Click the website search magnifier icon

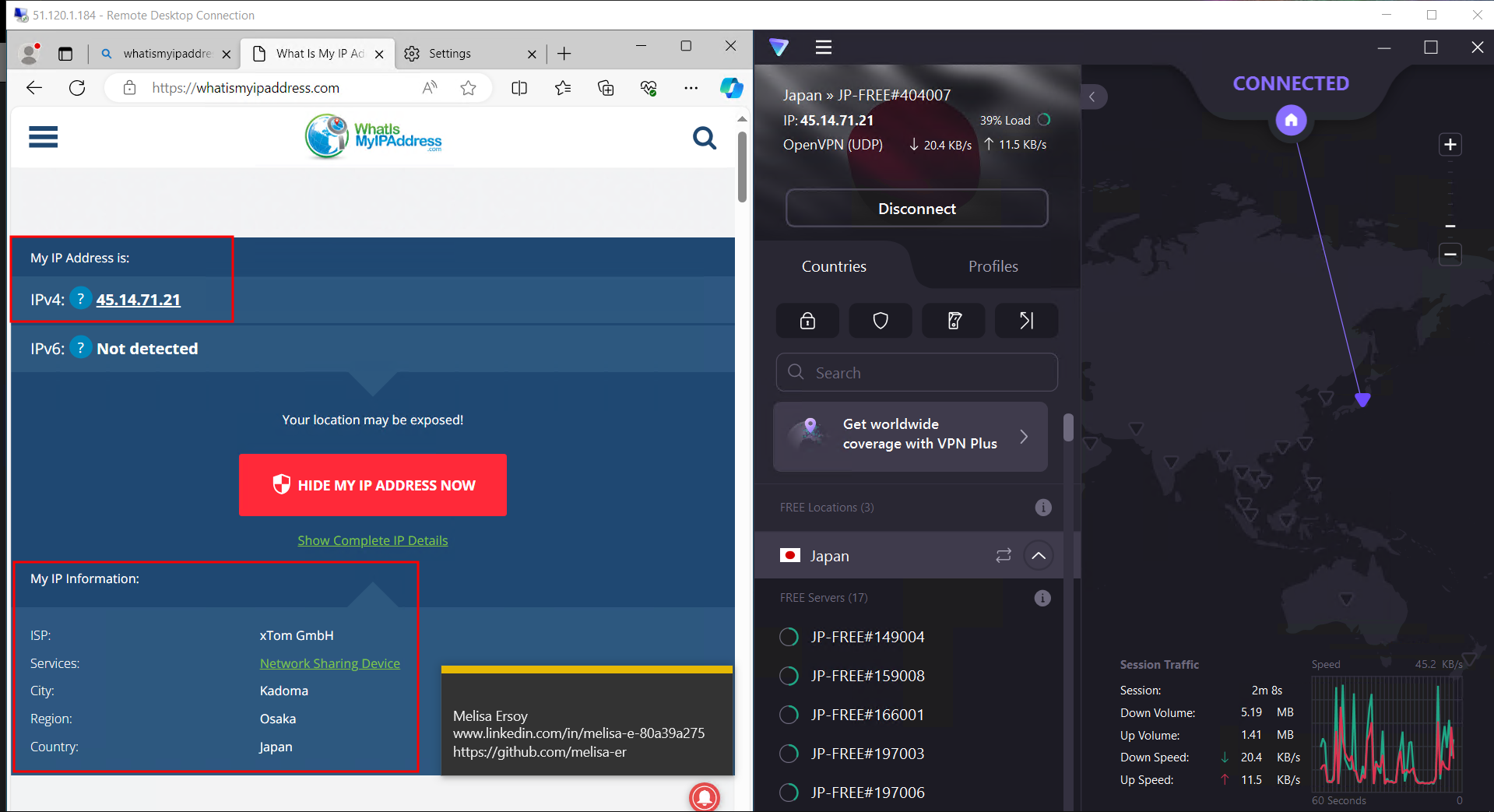(x=705, y=138)
